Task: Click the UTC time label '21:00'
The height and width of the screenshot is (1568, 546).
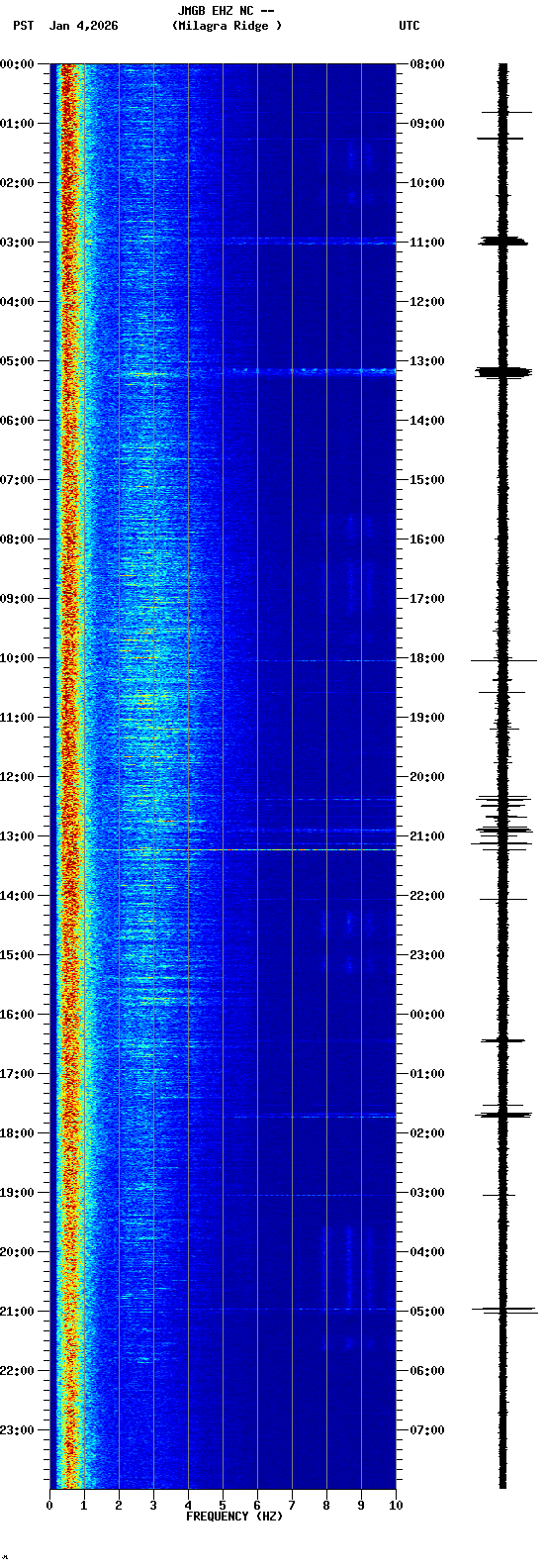Action: (427, 836)
